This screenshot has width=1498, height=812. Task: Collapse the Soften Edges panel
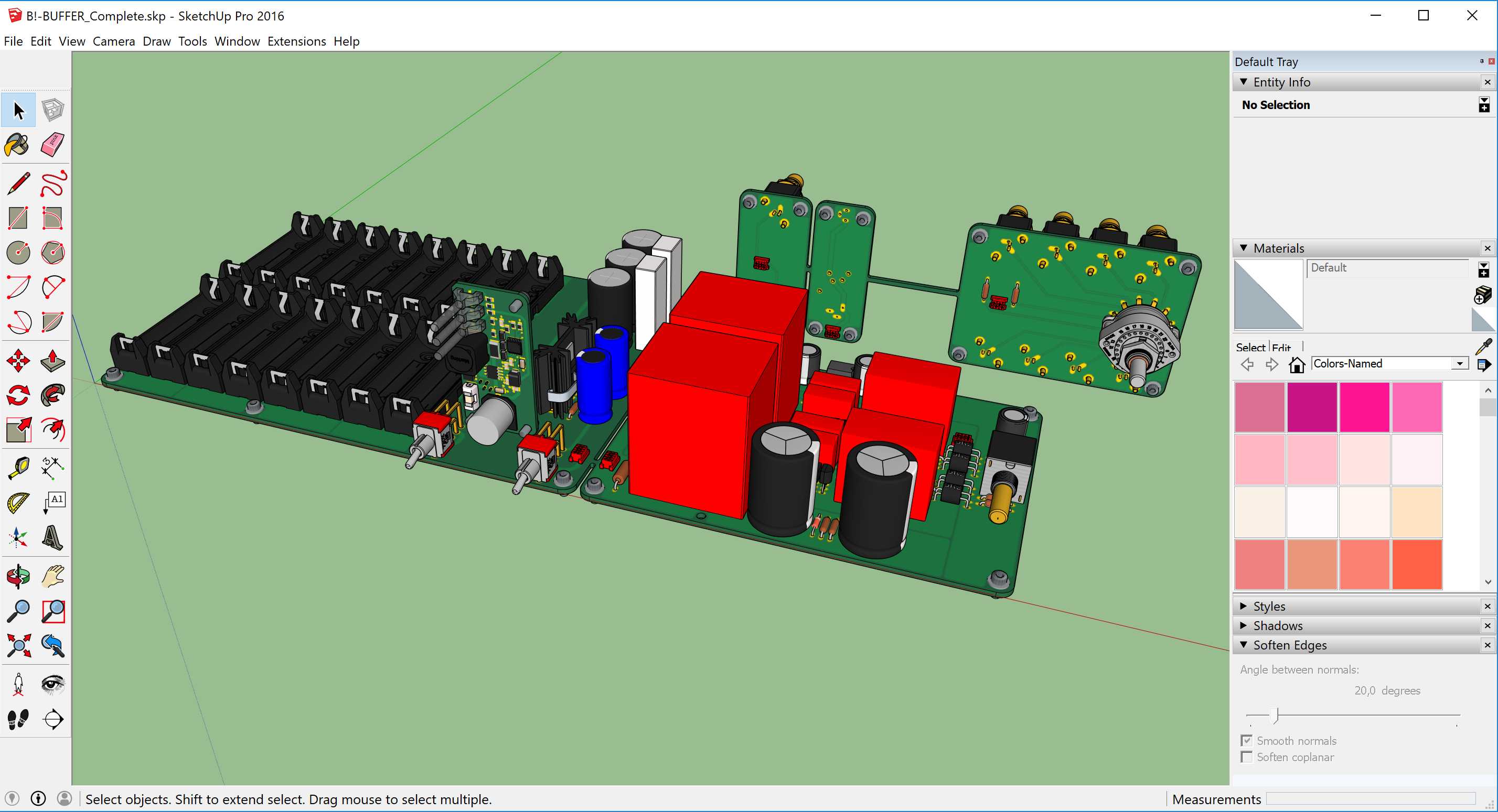pos(1243,645)
